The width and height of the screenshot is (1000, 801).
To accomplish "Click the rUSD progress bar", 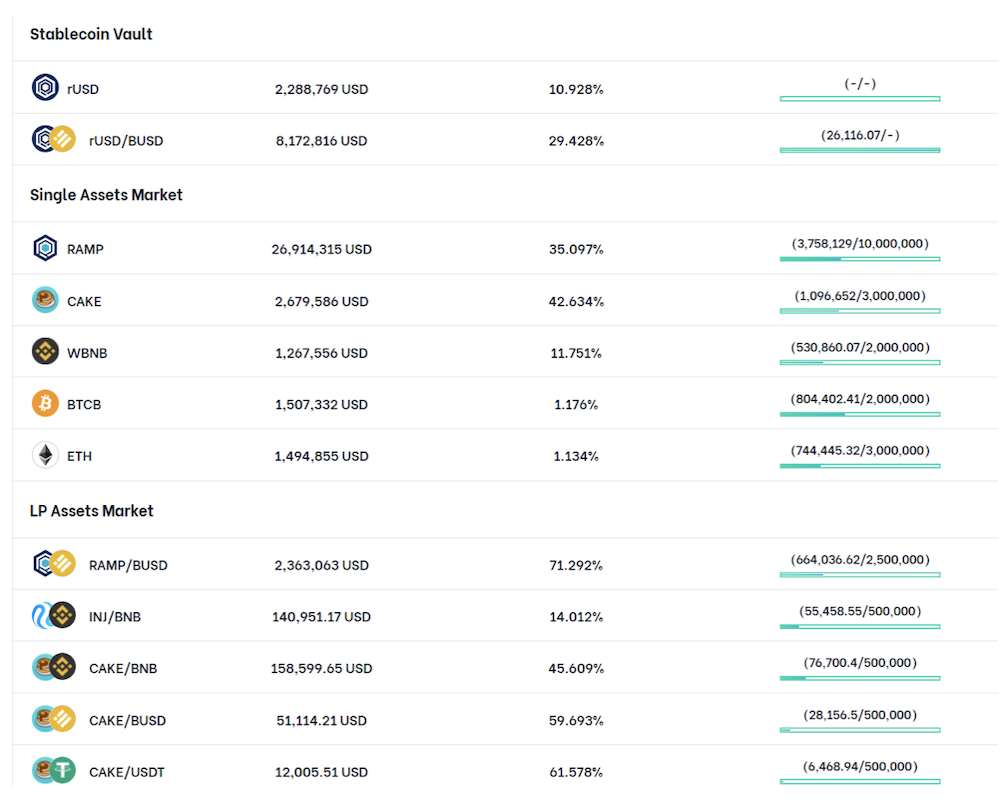I will [x=860, y=99].
